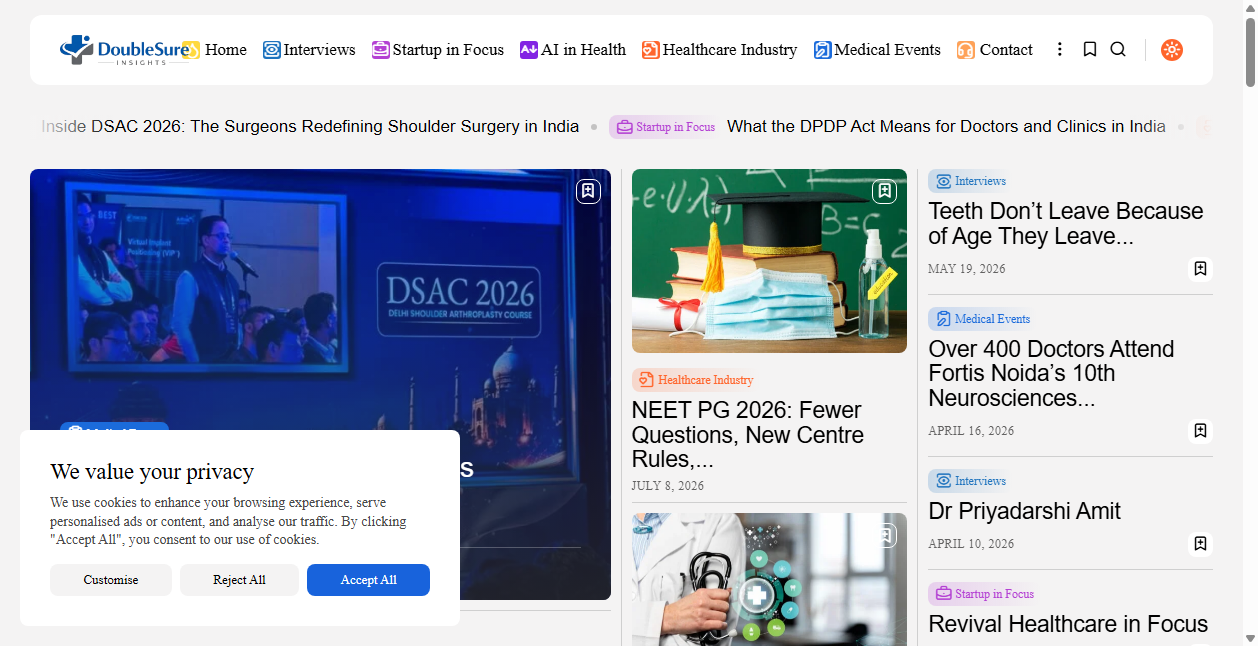Screen dimensions: 1258x646
Task: Bookmark the DSAC 2026 featured article
Action: (x=588, y=191)
